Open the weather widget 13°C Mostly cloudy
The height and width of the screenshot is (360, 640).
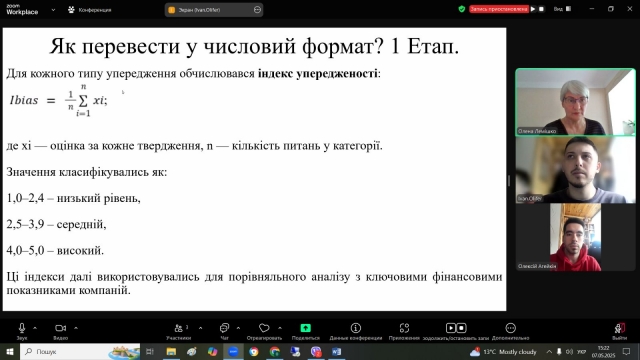tap(503, 351)
